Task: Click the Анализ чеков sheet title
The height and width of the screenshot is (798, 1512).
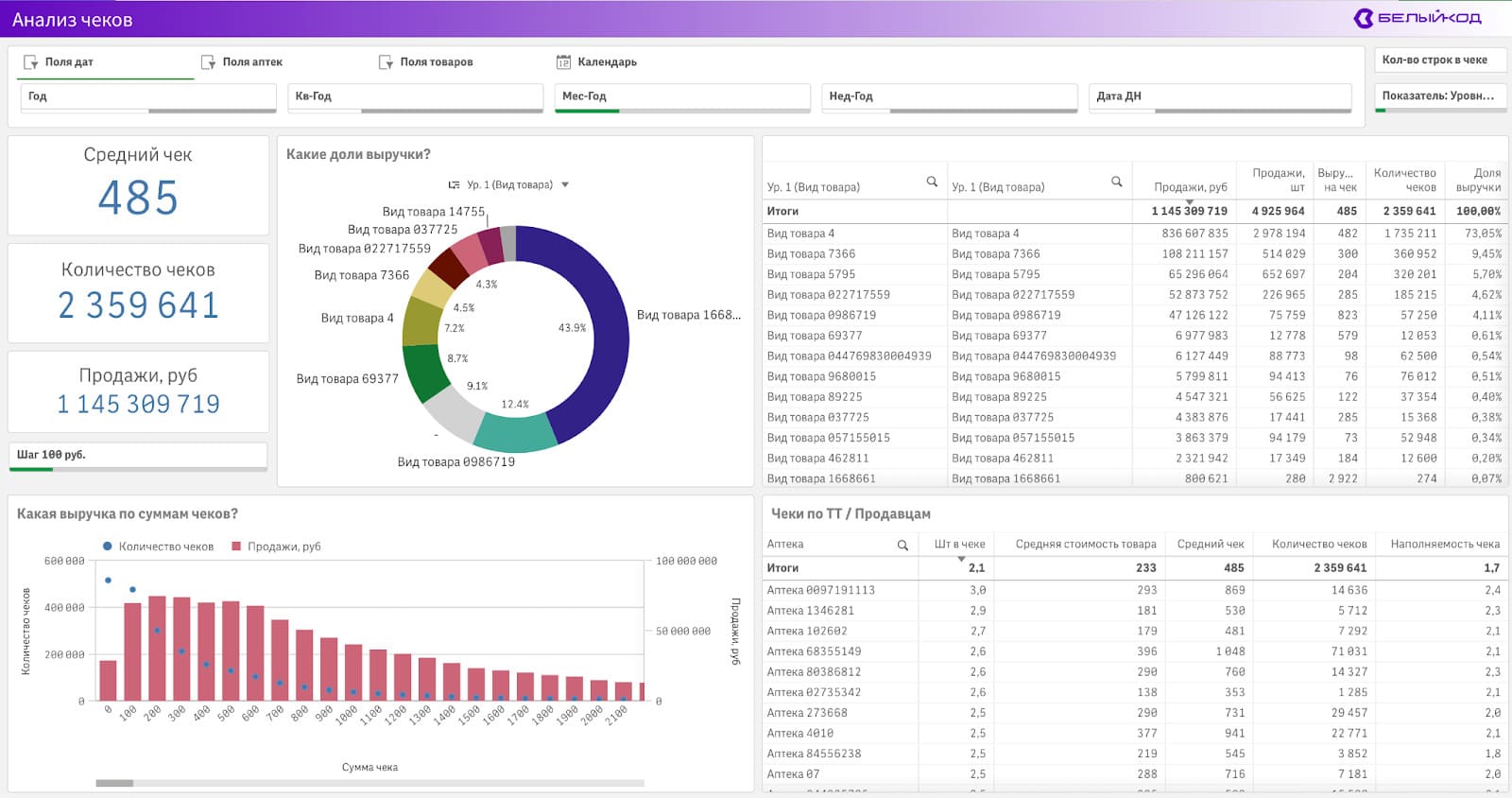Action: (x=72, y=20)
